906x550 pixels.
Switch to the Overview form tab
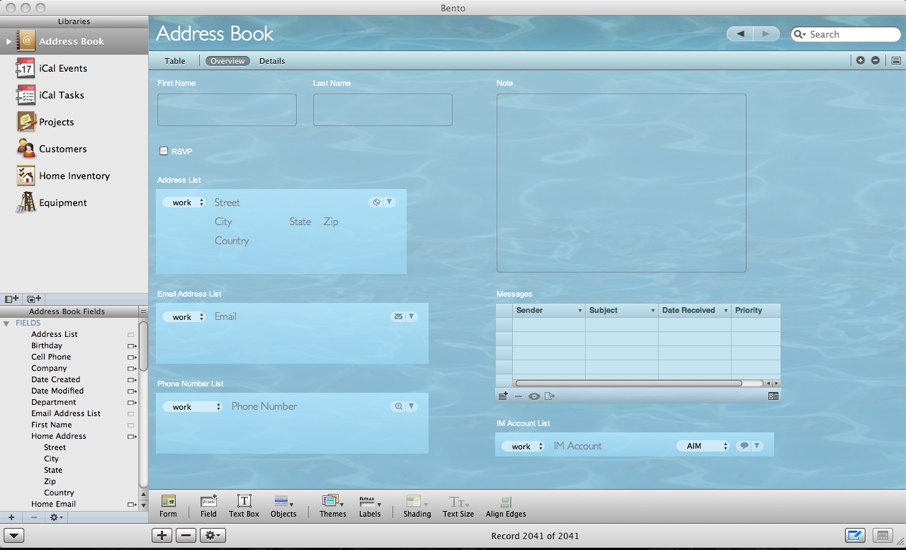[227, 61]
